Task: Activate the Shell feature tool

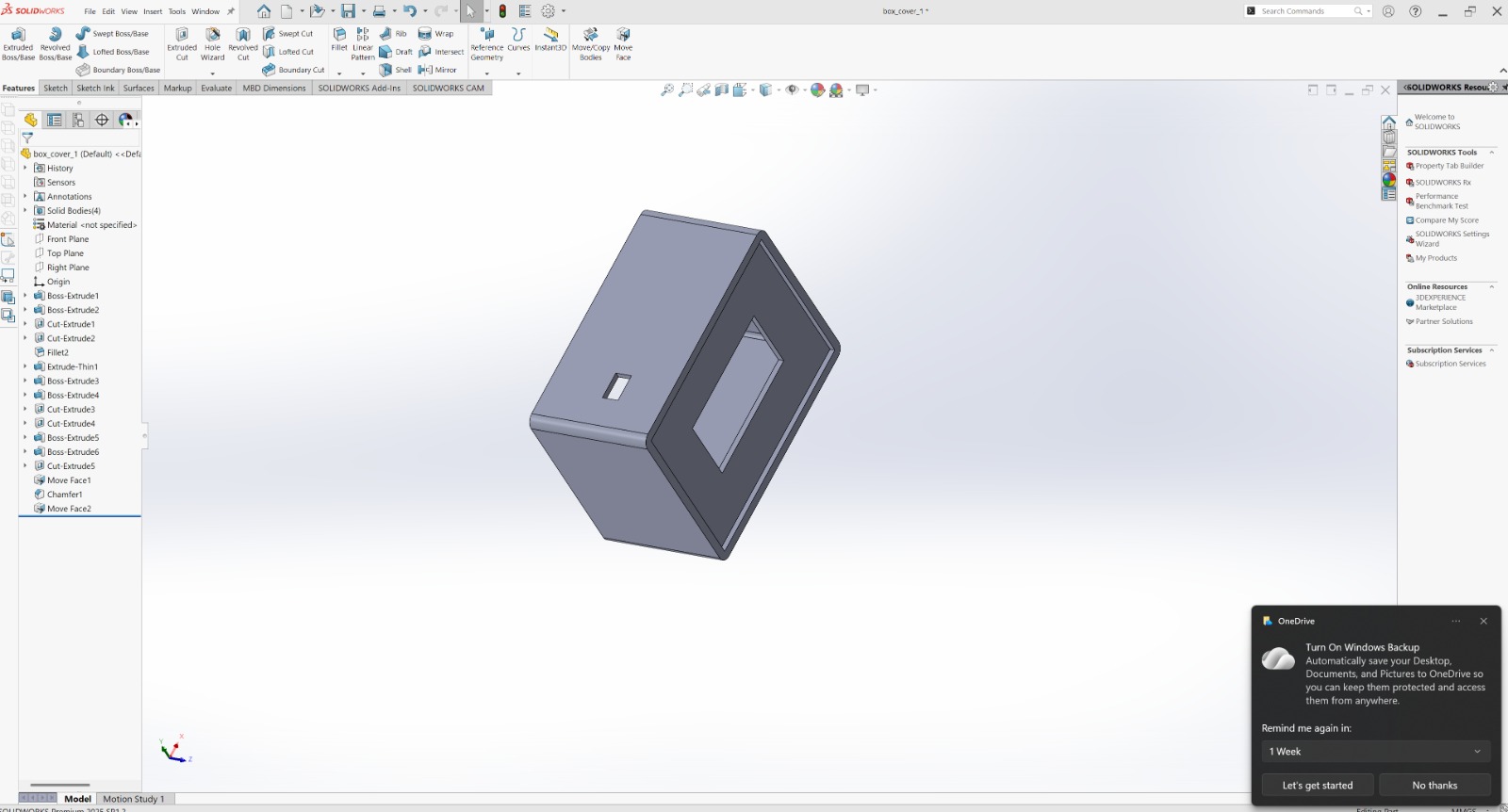Action: point(395,70)
